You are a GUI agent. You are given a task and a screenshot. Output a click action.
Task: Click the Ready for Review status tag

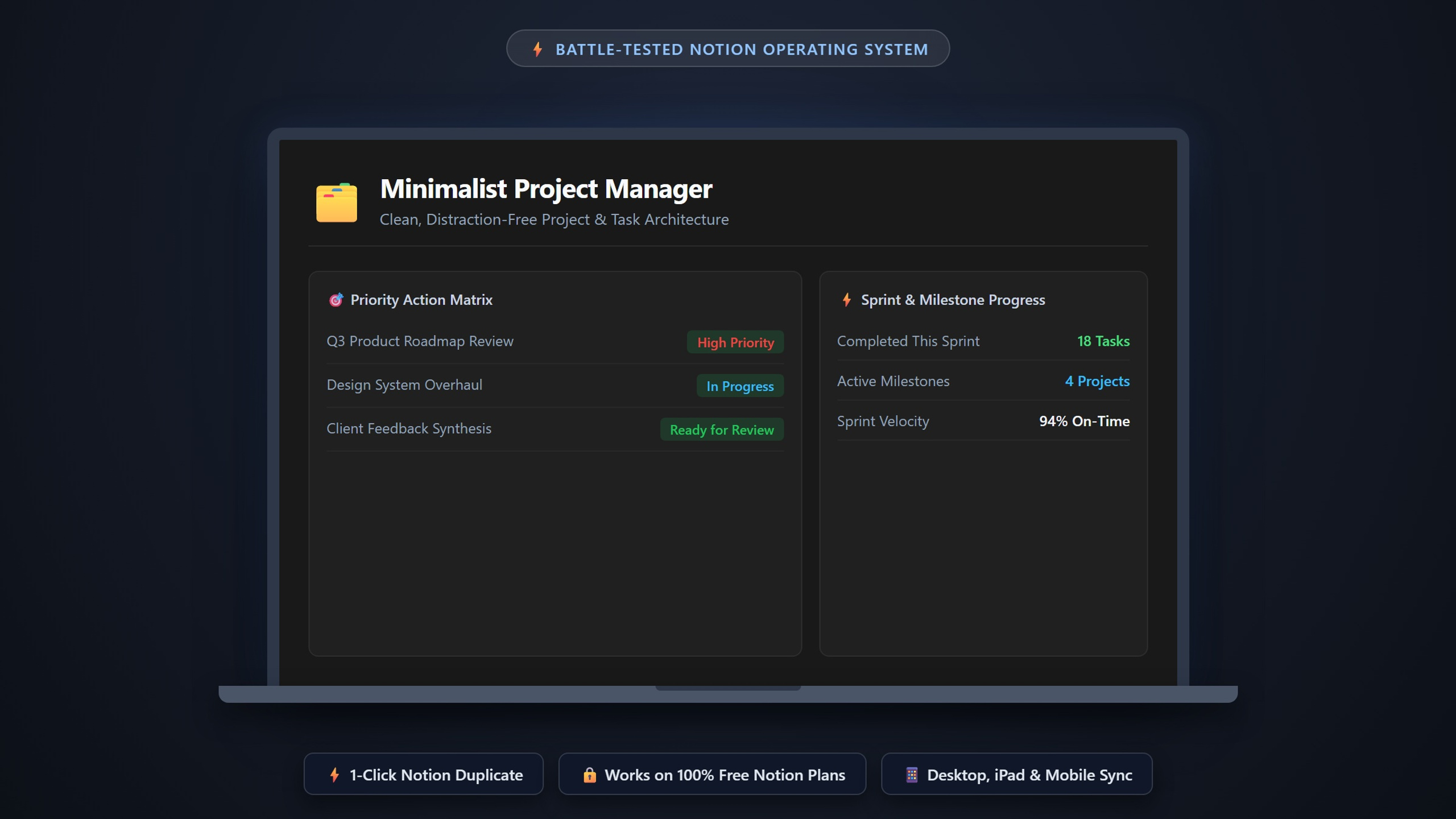(722, 429)
